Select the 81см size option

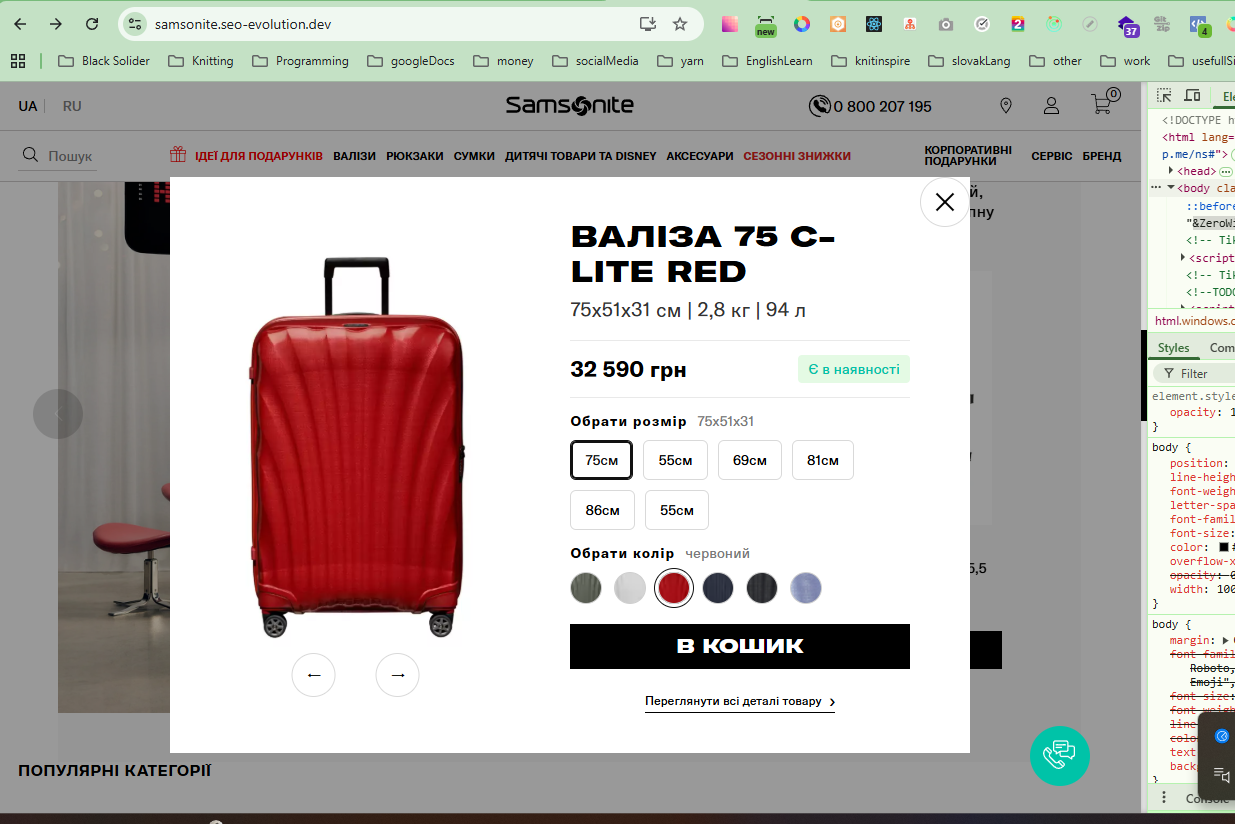(x=823, y=460)
